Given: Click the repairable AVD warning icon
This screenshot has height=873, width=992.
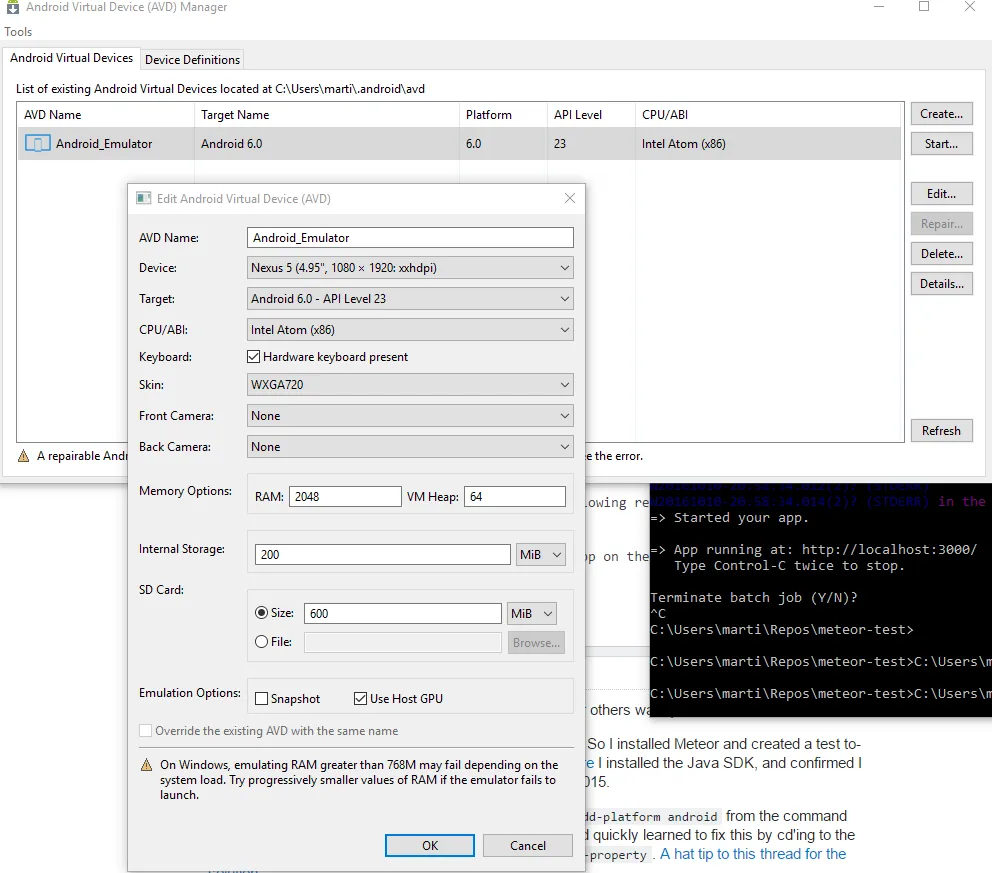Looking at the screenshot, I should (23, 456).
